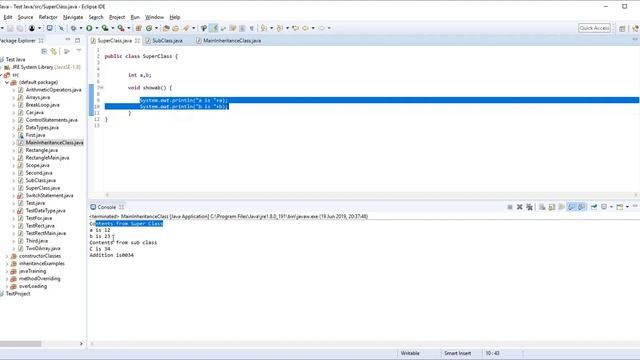640x360 pixels.
Task: Toggle the highlighted Mark Occurrences toolbar button
Action: 214,28
